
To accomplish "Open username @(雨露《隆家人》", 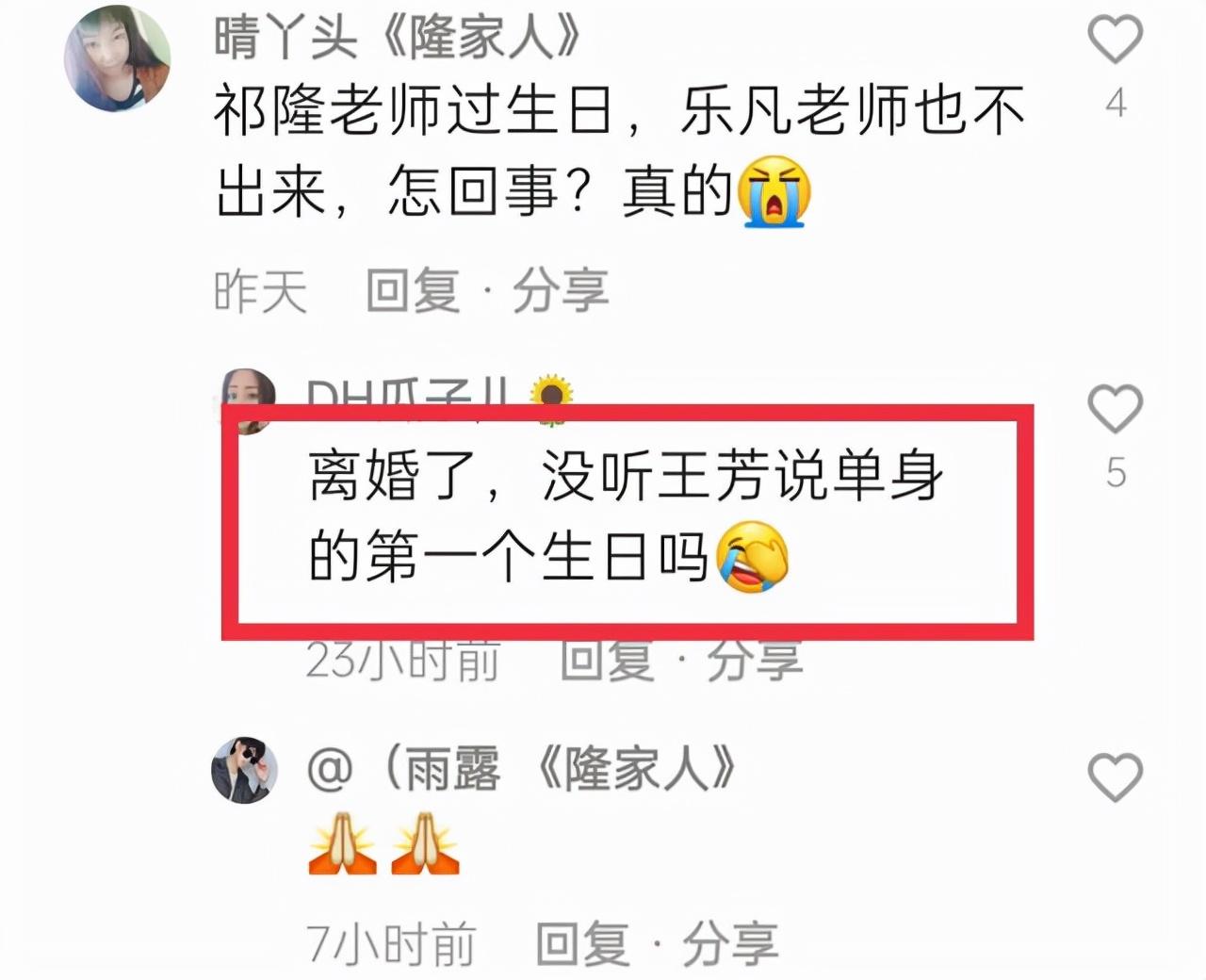I will pos(521,769).
